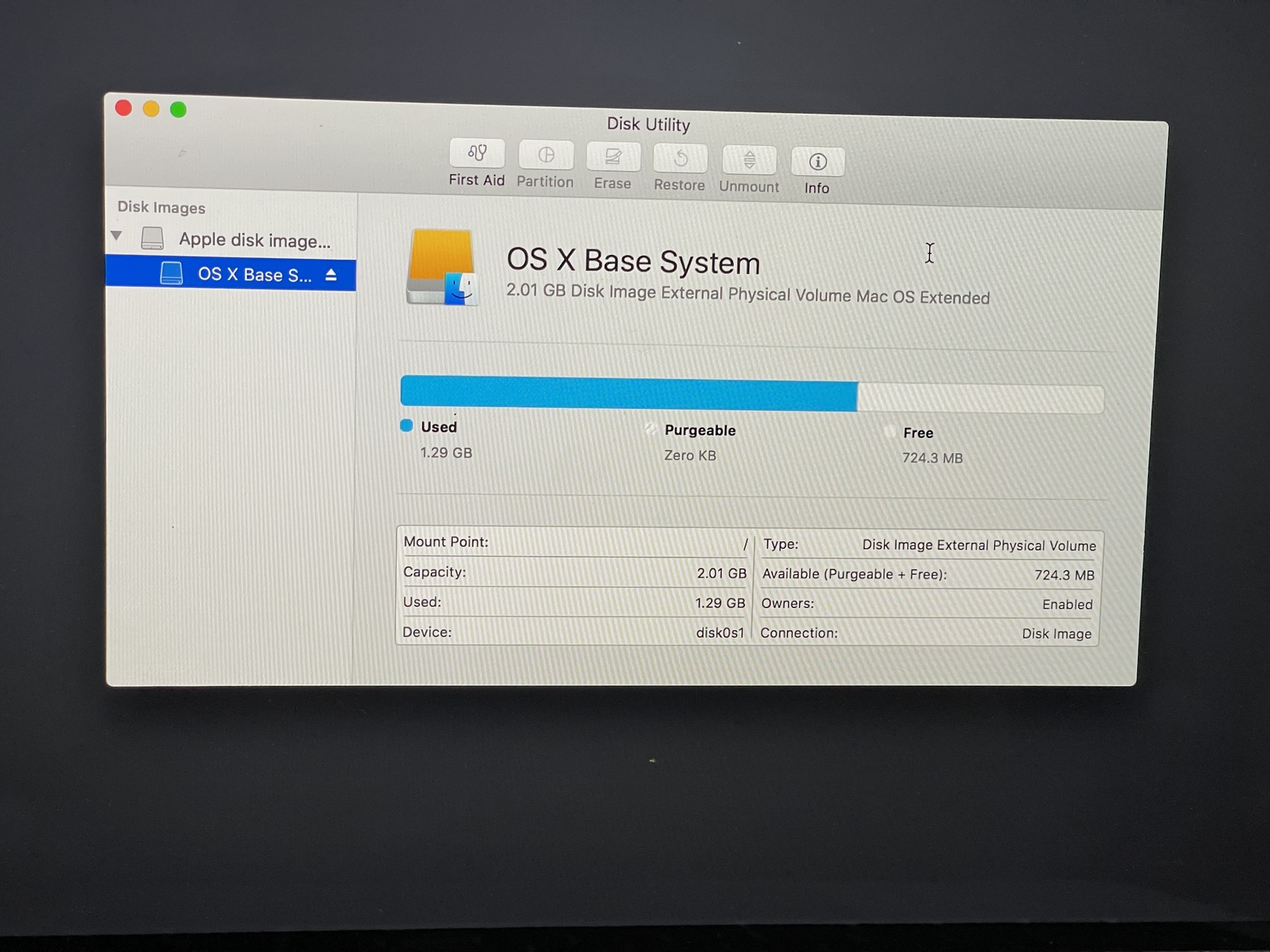Click the Capacity label in details table

tap(434, 572)
